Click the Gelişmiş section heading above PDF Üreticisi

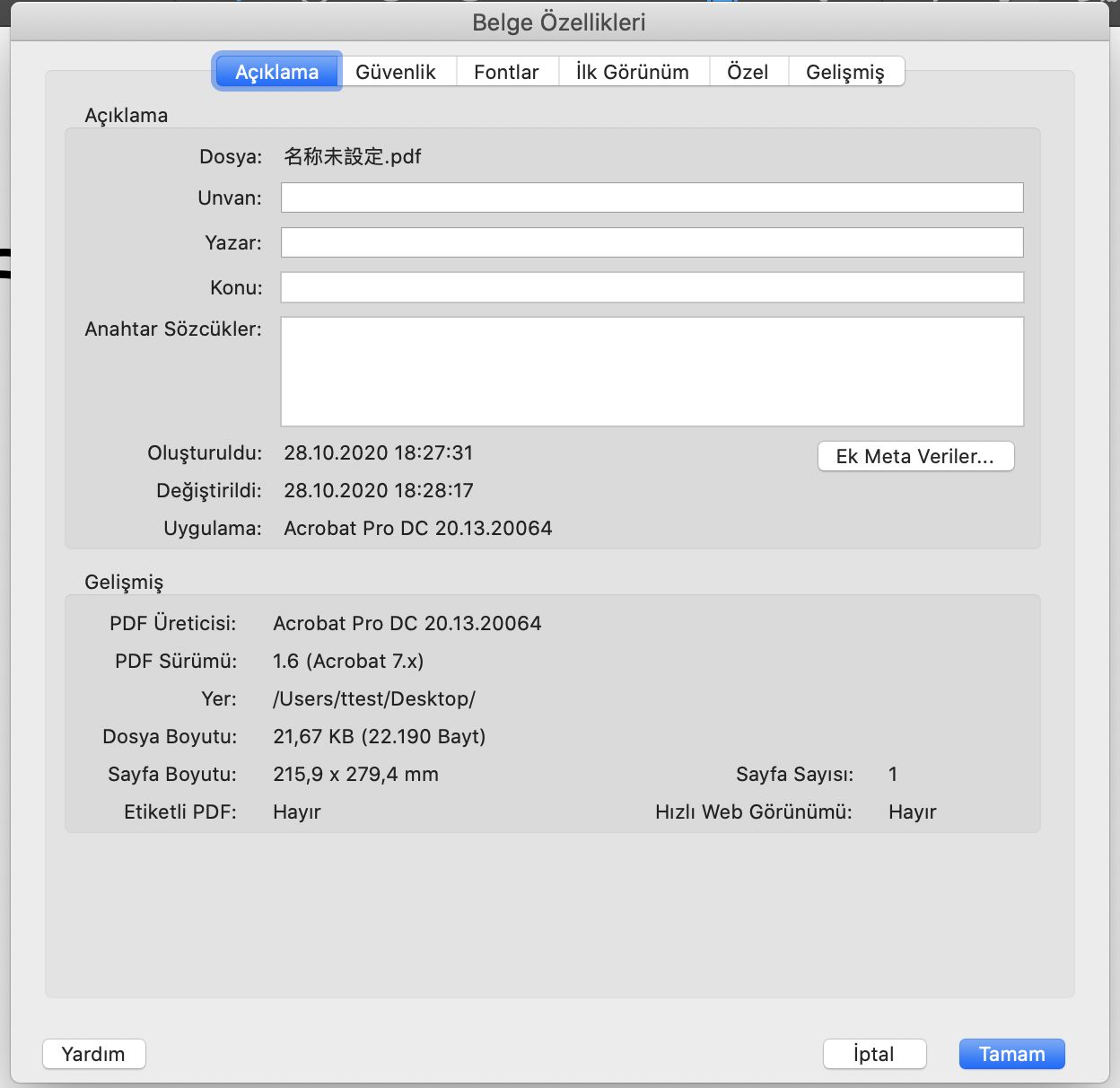(124, 582)
